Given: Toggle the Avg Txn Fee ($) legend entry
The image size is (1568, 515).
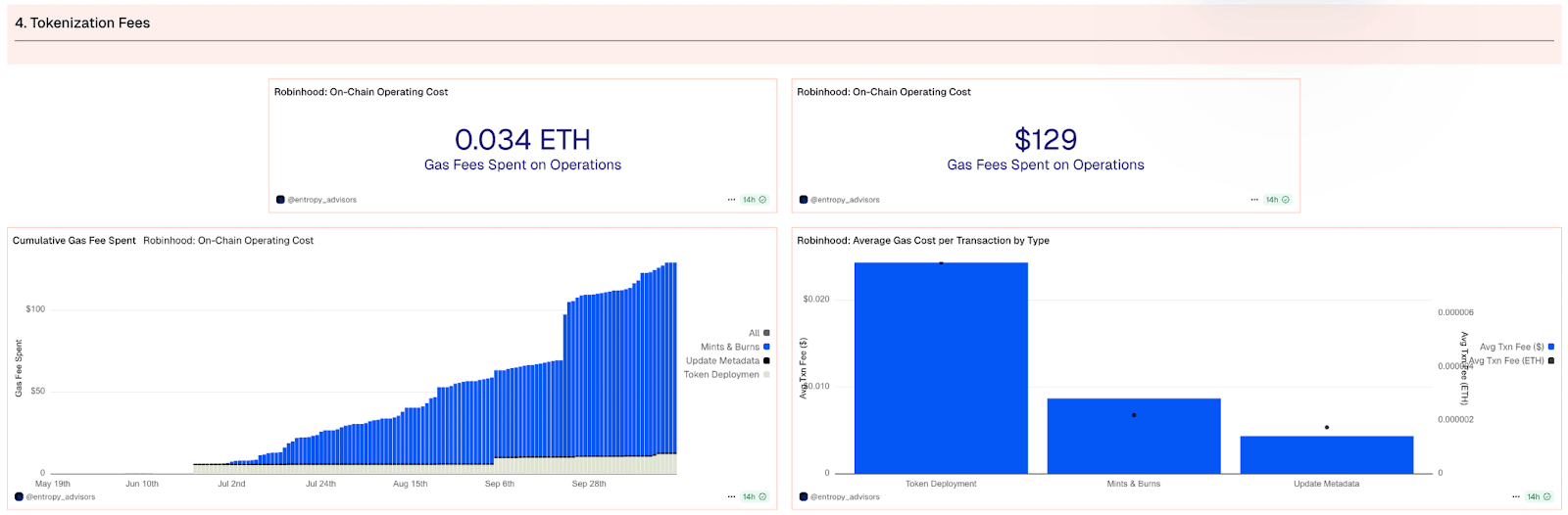Looking at the screenshot, I should pyautogui.click(x=1517, y=347).
